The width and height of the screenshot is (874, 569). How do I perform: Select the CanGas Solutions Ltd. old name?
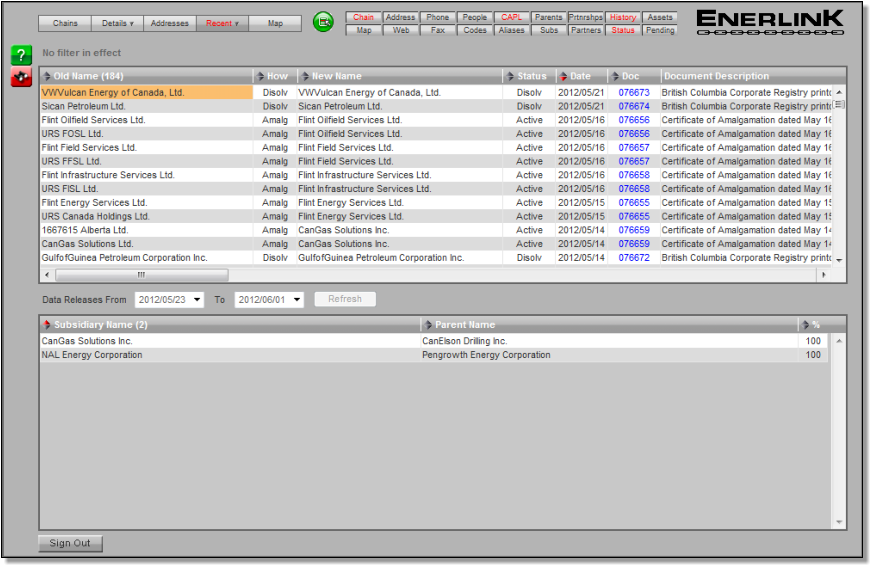coord(147,244)
